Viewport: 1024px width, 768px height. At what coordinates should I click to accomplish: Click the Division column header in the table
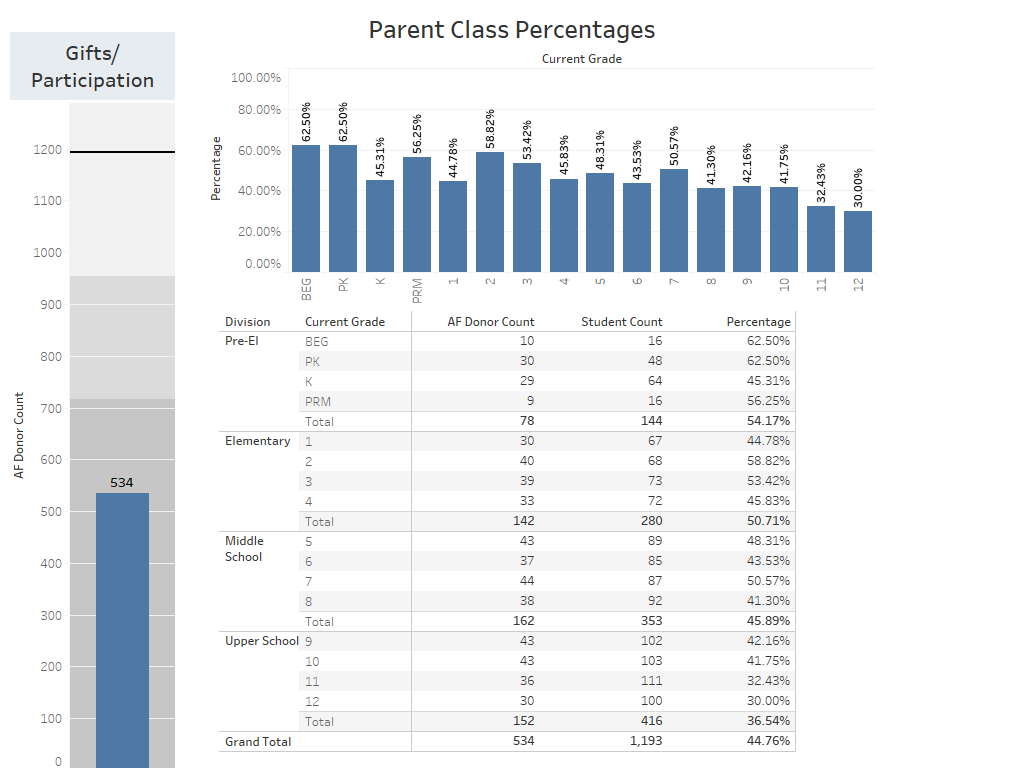[x=248, y=322]
